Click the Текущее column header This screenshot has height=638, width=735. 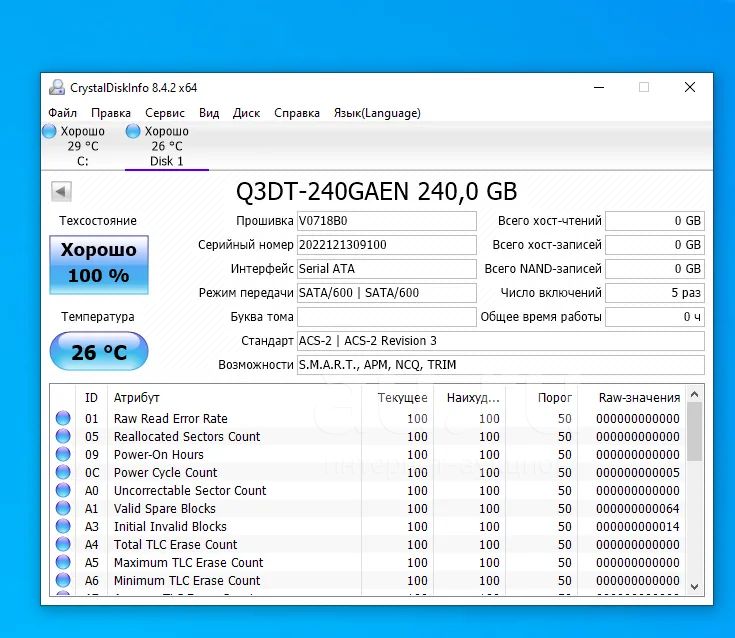pos(398,398)
